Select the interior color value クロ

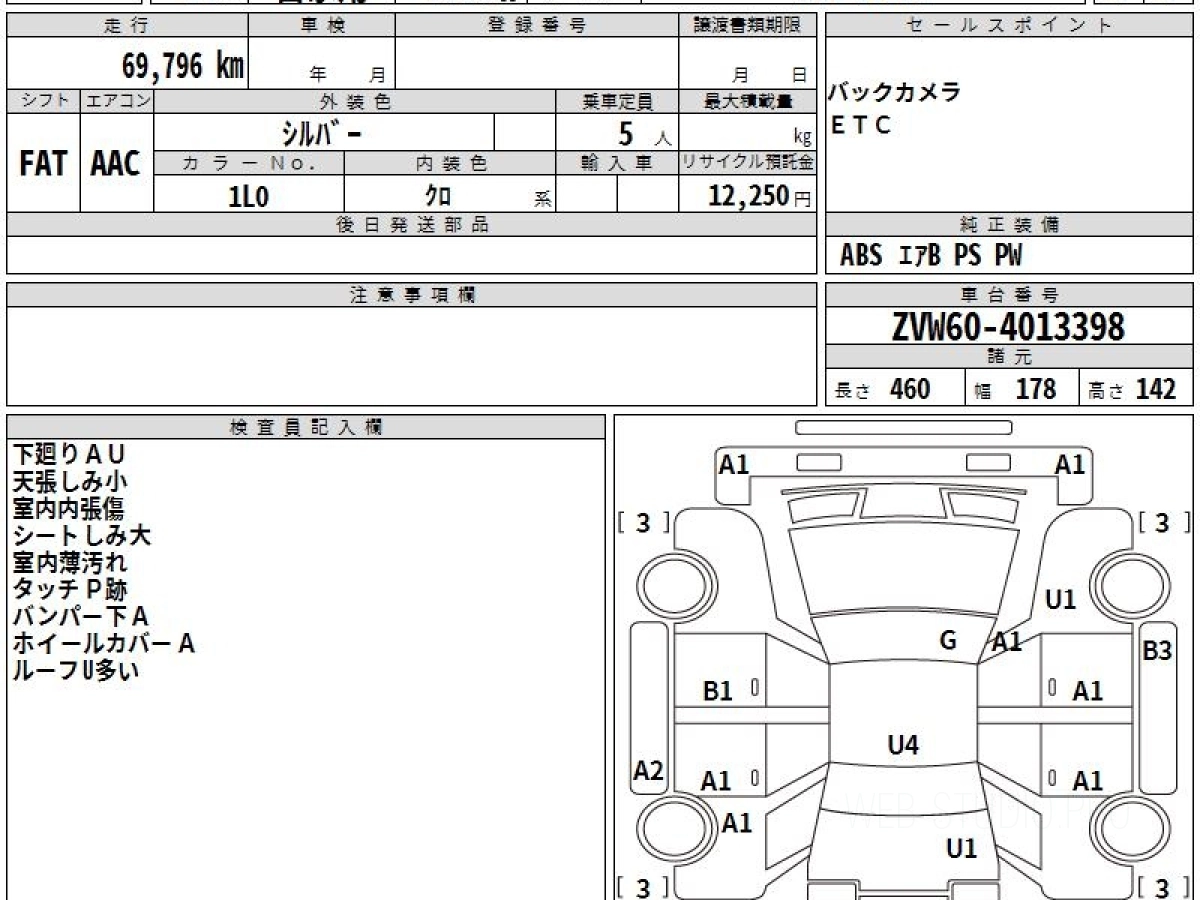tap(438, 196)
